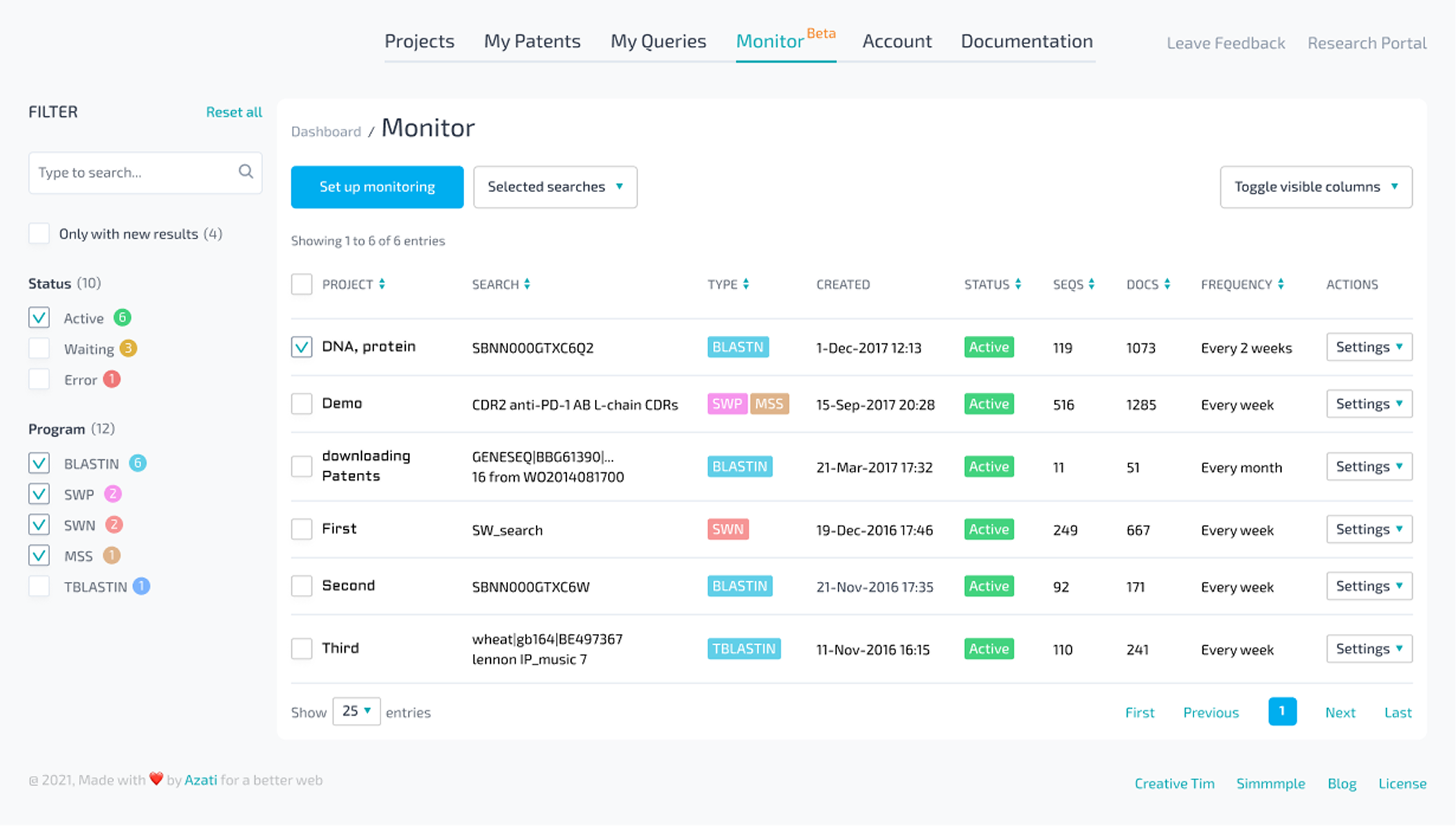Open the Documentation tab
Viewport: 1456px width, 826px height.
(x=1027, y=41)
